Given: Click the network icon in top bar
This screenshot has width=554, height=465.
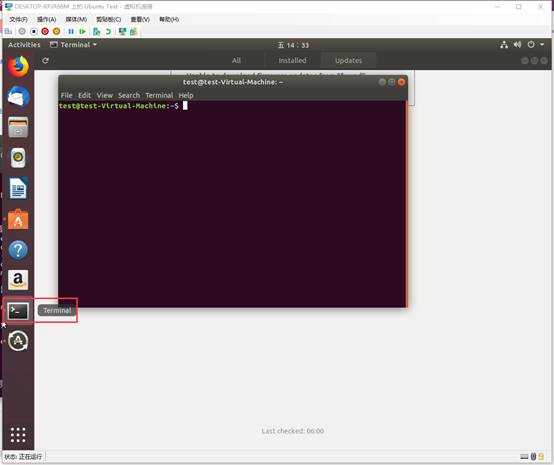Looking at the screenshot, I should pyautogui.click(x=504, y=45).
